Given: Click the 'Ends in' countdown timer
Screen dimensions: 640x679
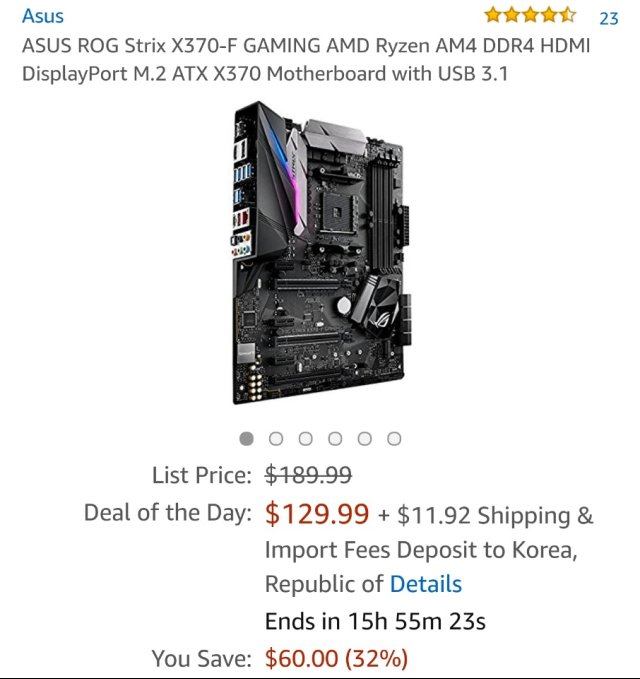Looking at the screenshot, I should point(375,621).
